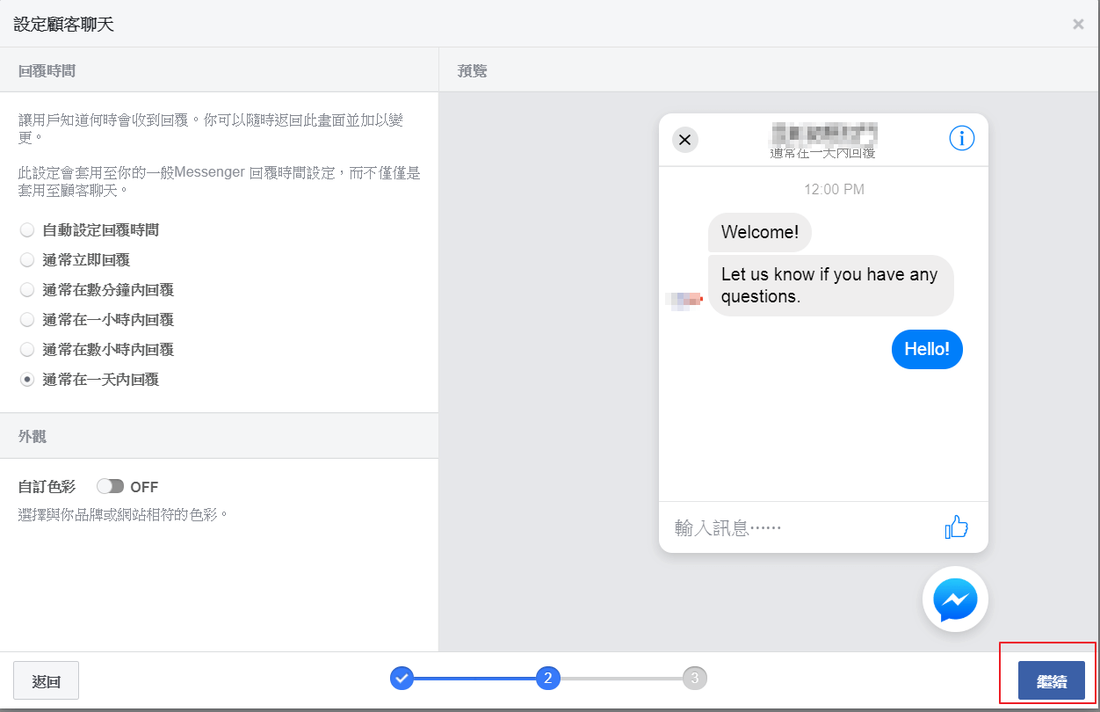Click the 輸入訊息 message input field
Screen dimensions: 1100x712
click(x=800, y=528)
